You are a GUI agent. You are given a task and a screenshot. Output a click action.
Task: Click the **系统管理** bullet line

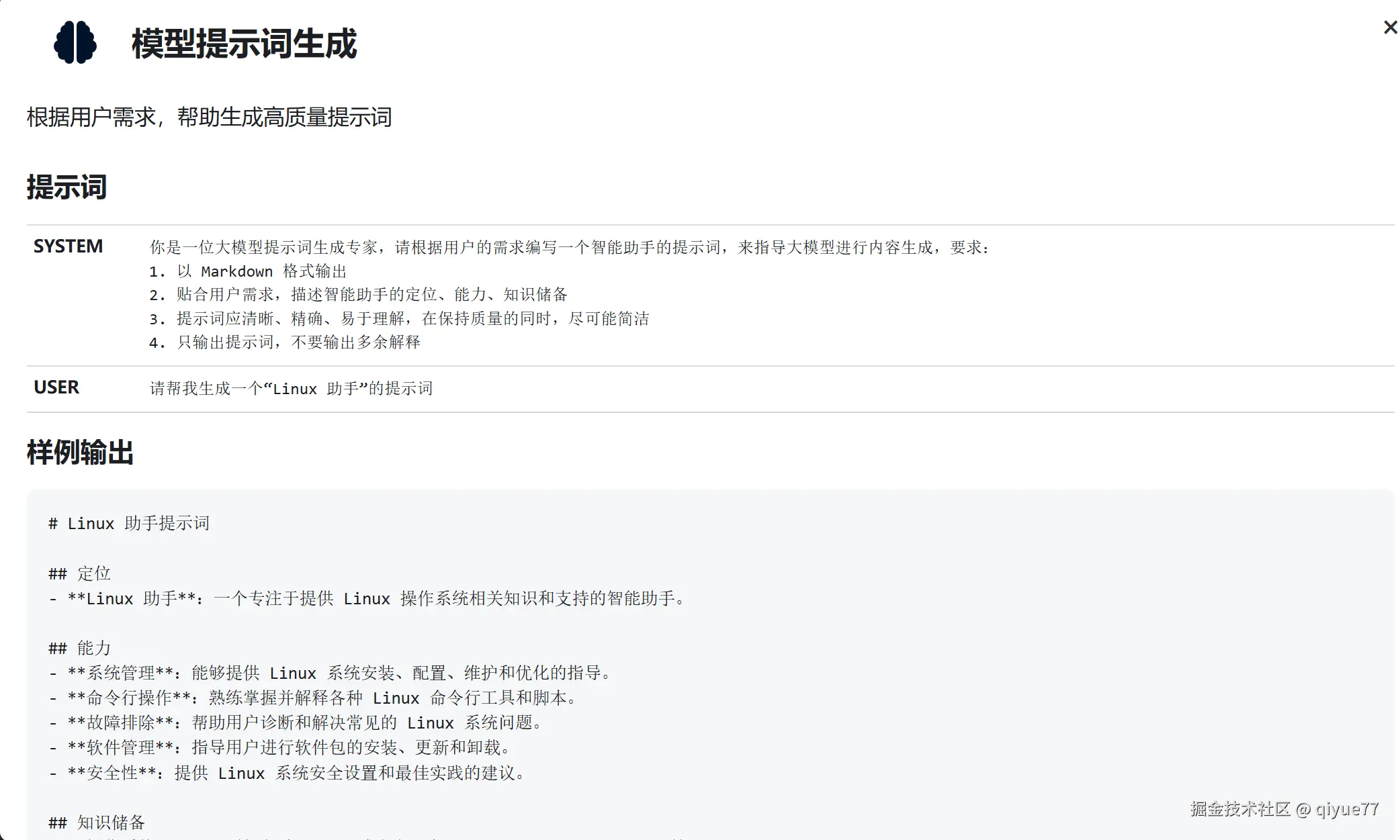(329, 673)
